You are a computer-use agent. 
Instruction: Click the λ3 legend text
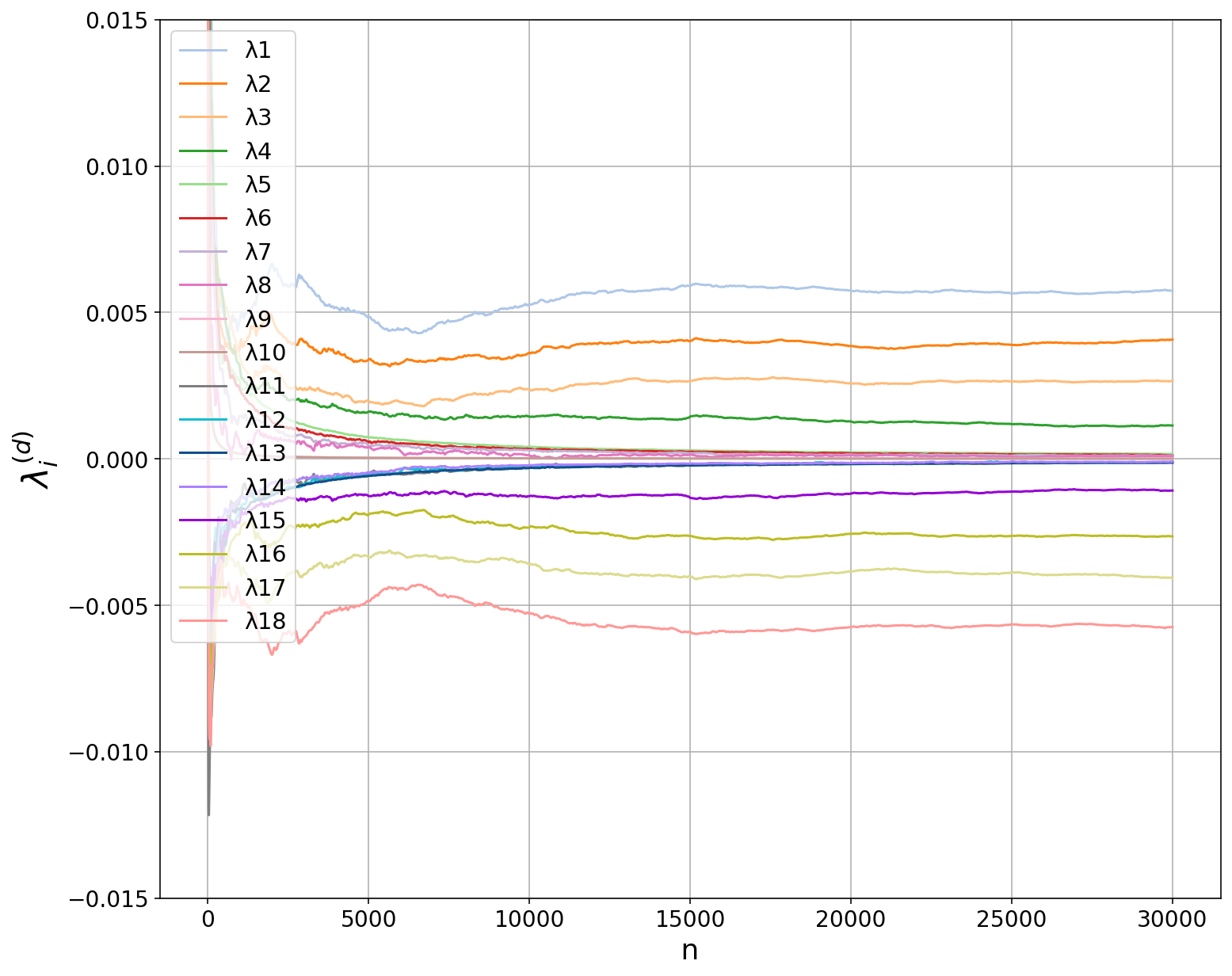[258, 117]
